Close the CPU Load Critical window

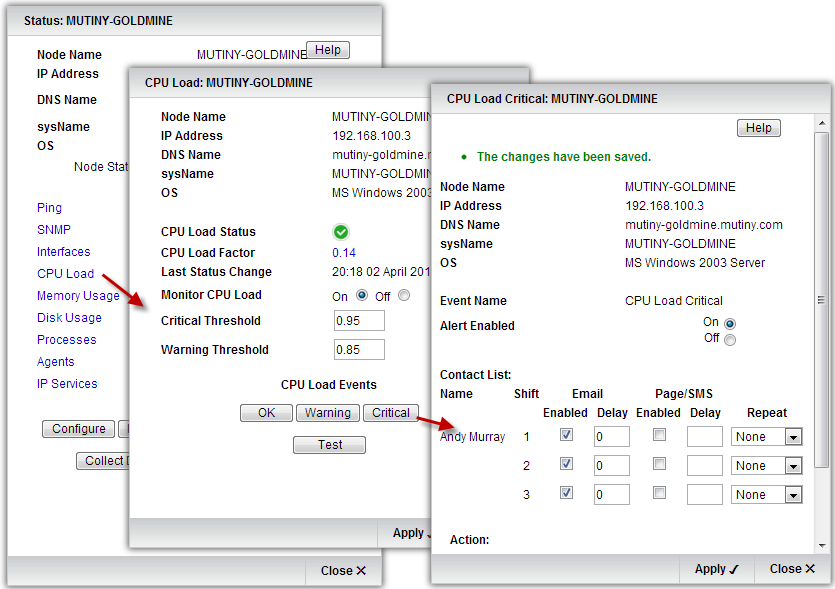[x=792, y=569]
